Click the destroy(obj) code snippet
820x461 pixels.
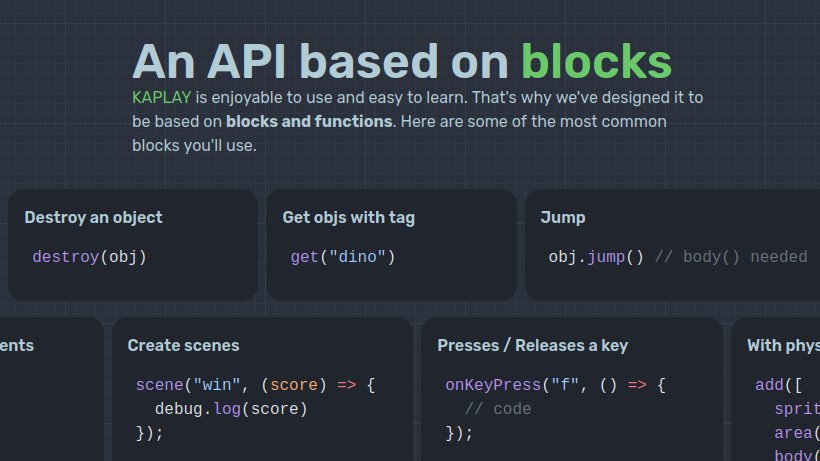89,257
